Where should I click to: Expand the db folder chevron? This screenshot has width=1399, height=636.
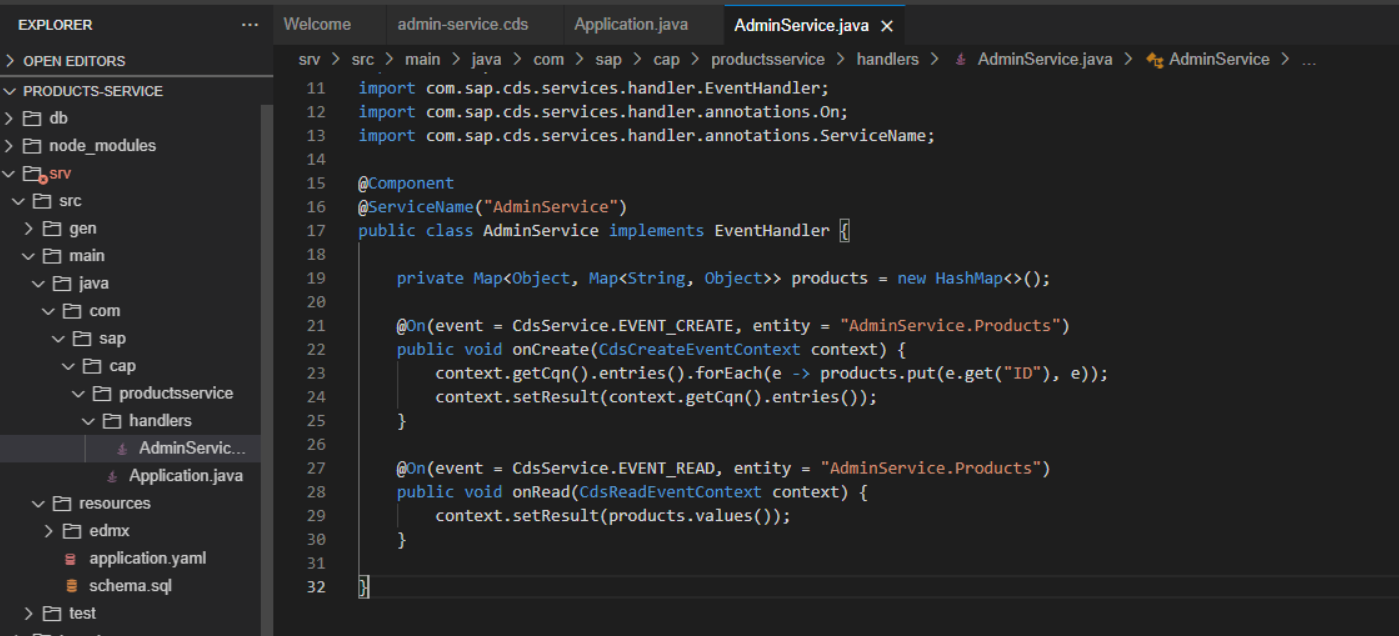(x=10, y=118)
